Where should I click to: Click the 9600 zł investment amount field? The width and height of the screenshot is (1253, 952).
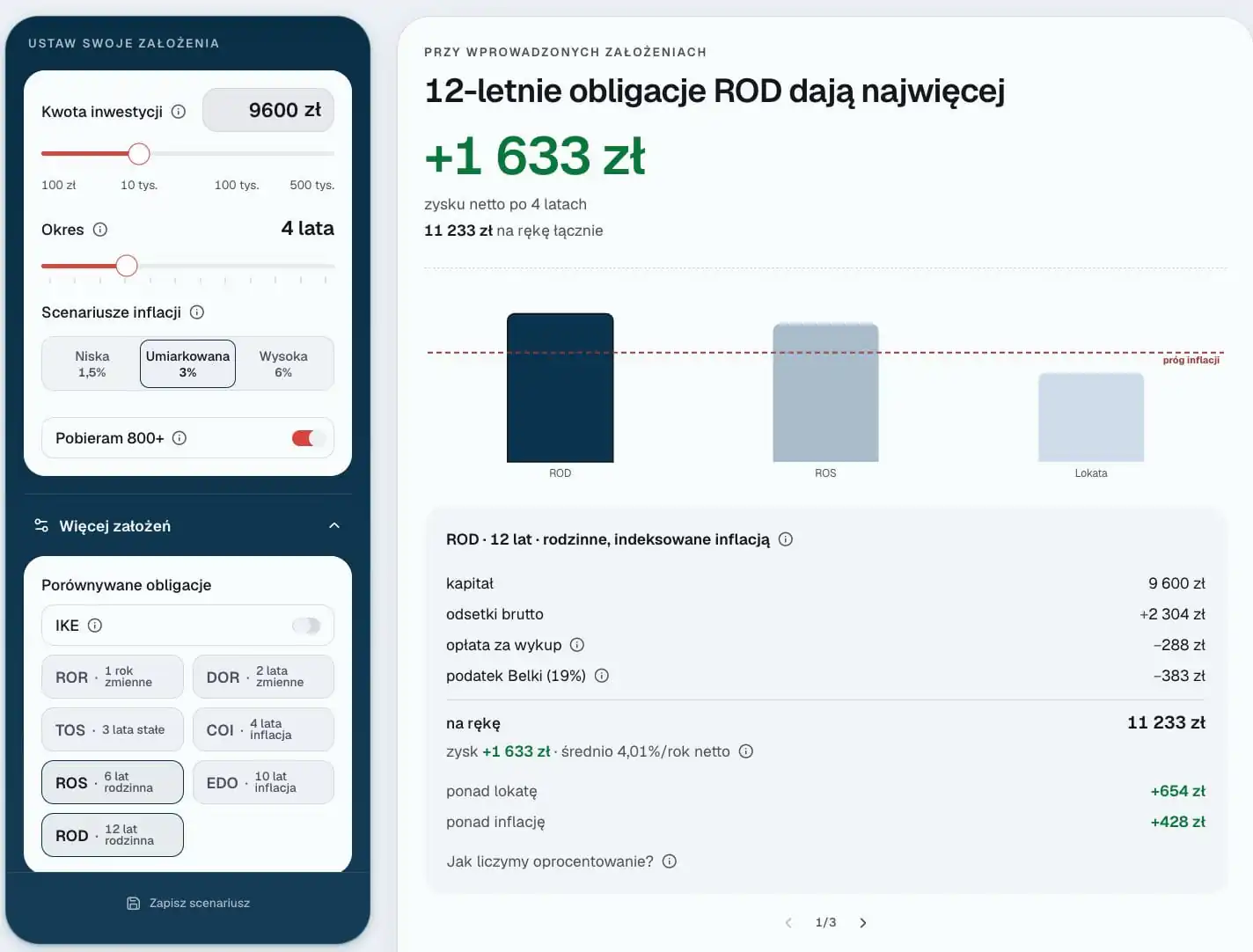click(268, 110)
